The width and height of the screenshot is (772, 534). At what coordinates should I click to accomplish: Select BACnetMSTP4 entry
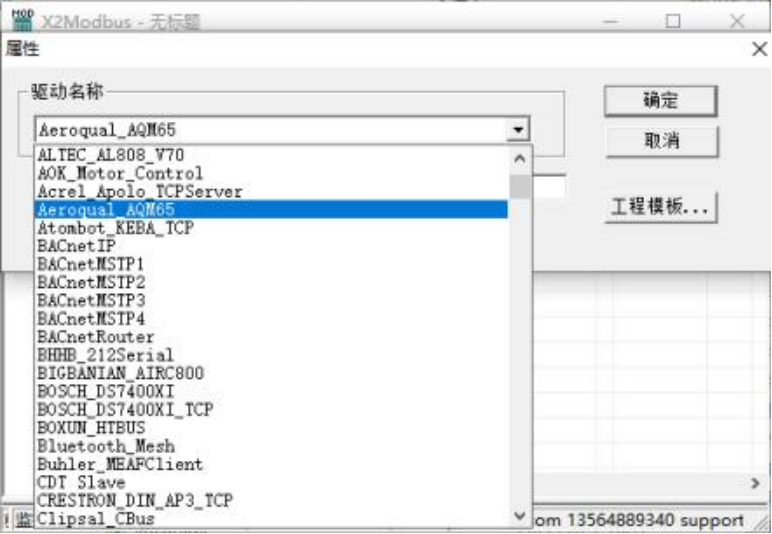point(272,318)
